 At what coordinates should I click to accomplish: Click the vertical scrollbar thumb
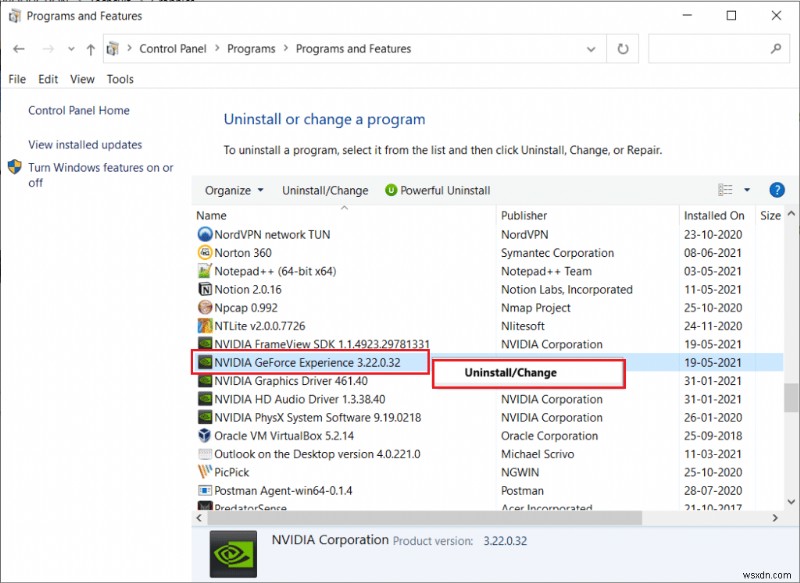pyautogui.click(x=791, y=397)
